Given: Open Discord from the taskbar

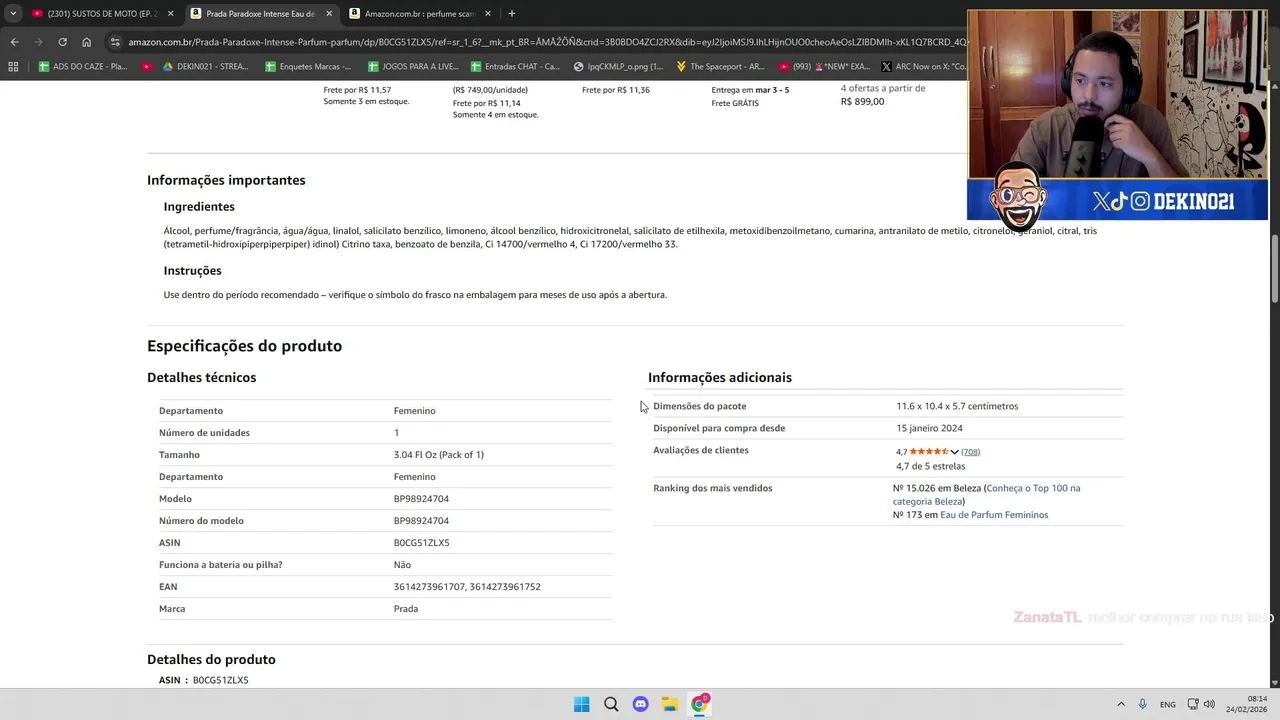Looking at the screenshot, I should (x=640, y=704).
